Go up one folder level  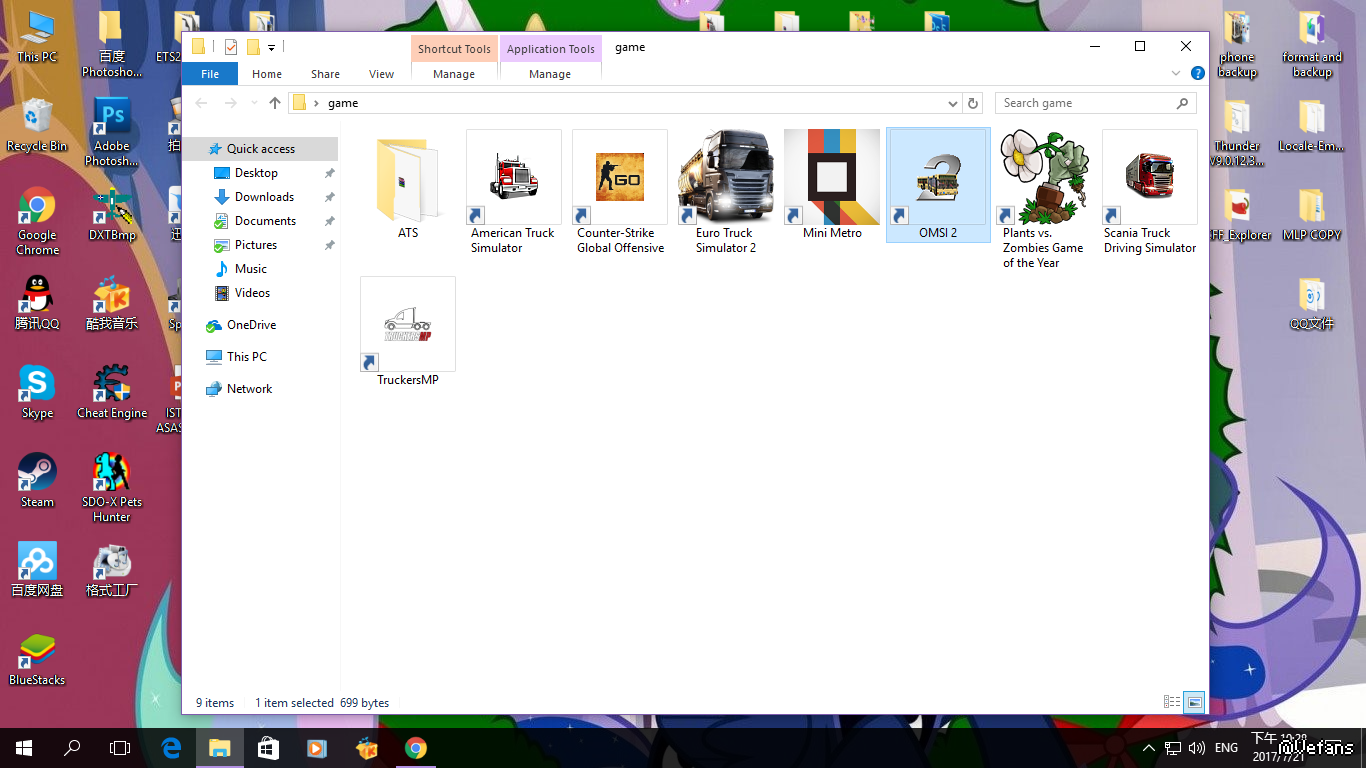[x=275, y=103]
